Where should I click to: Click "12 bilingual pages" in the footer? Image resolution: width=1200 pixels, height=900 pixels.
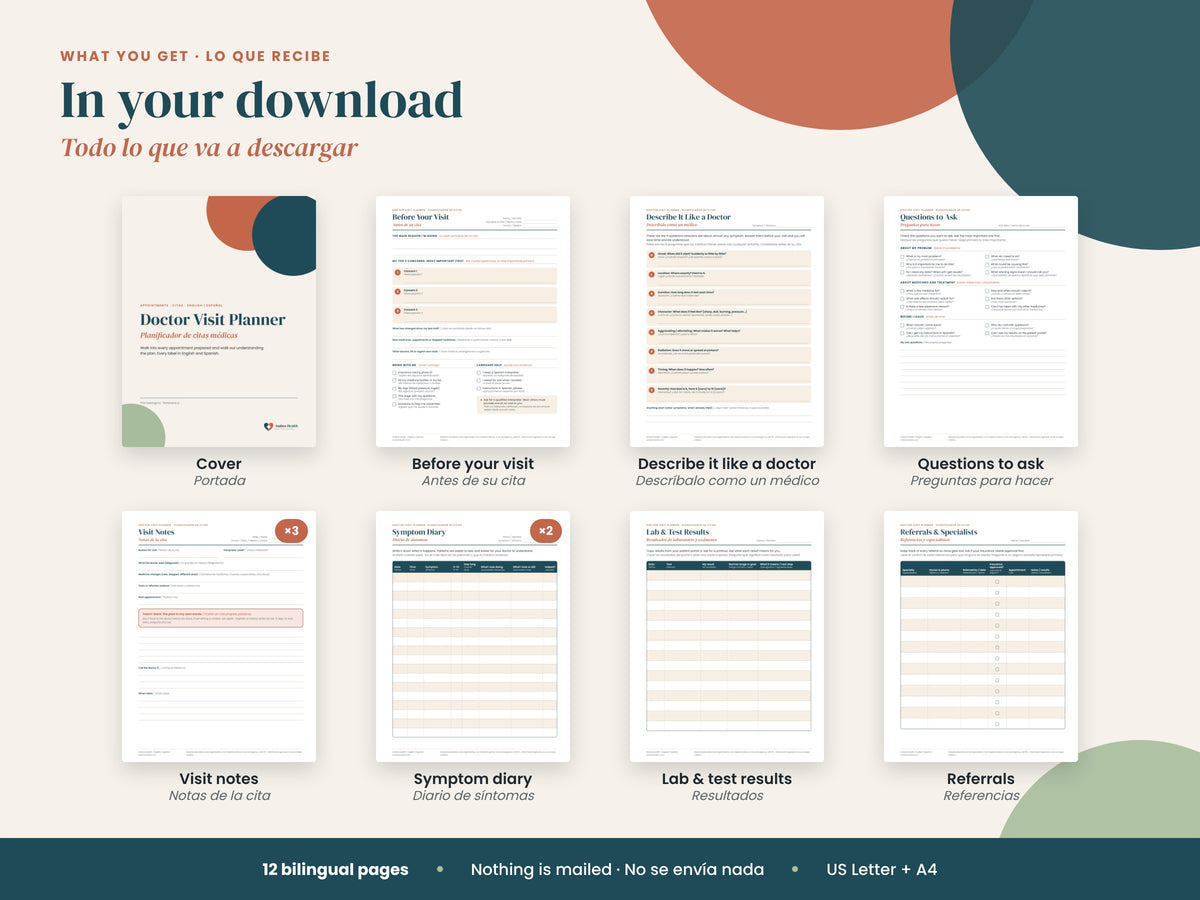[335, 870]
